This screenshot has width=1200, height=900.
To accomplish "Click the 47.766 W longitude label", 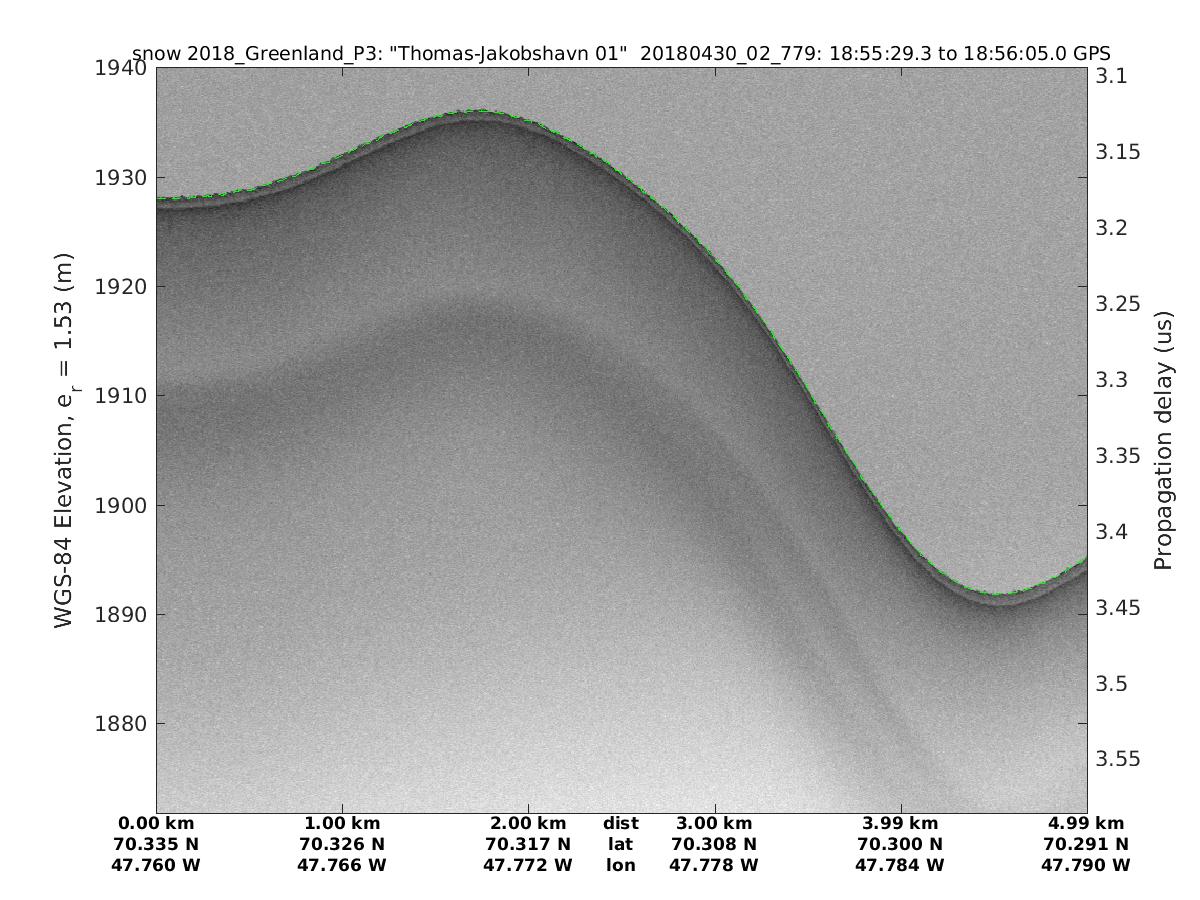I will [342, 865].
